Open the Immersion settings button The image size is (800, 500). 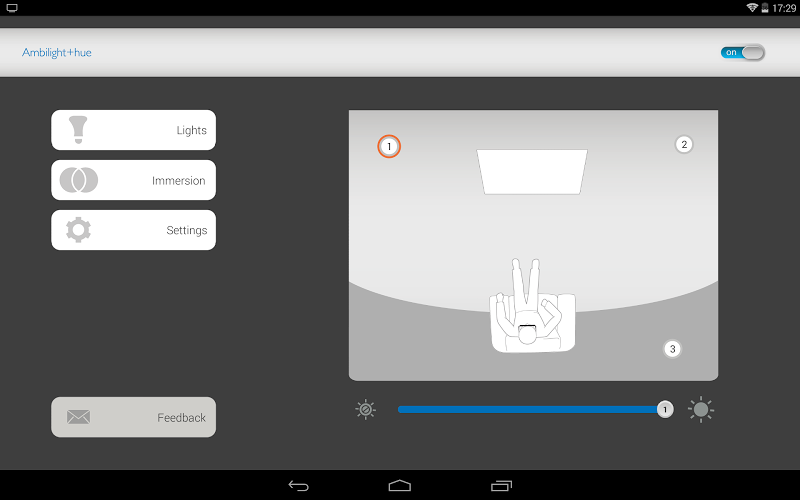pos(133,180)
